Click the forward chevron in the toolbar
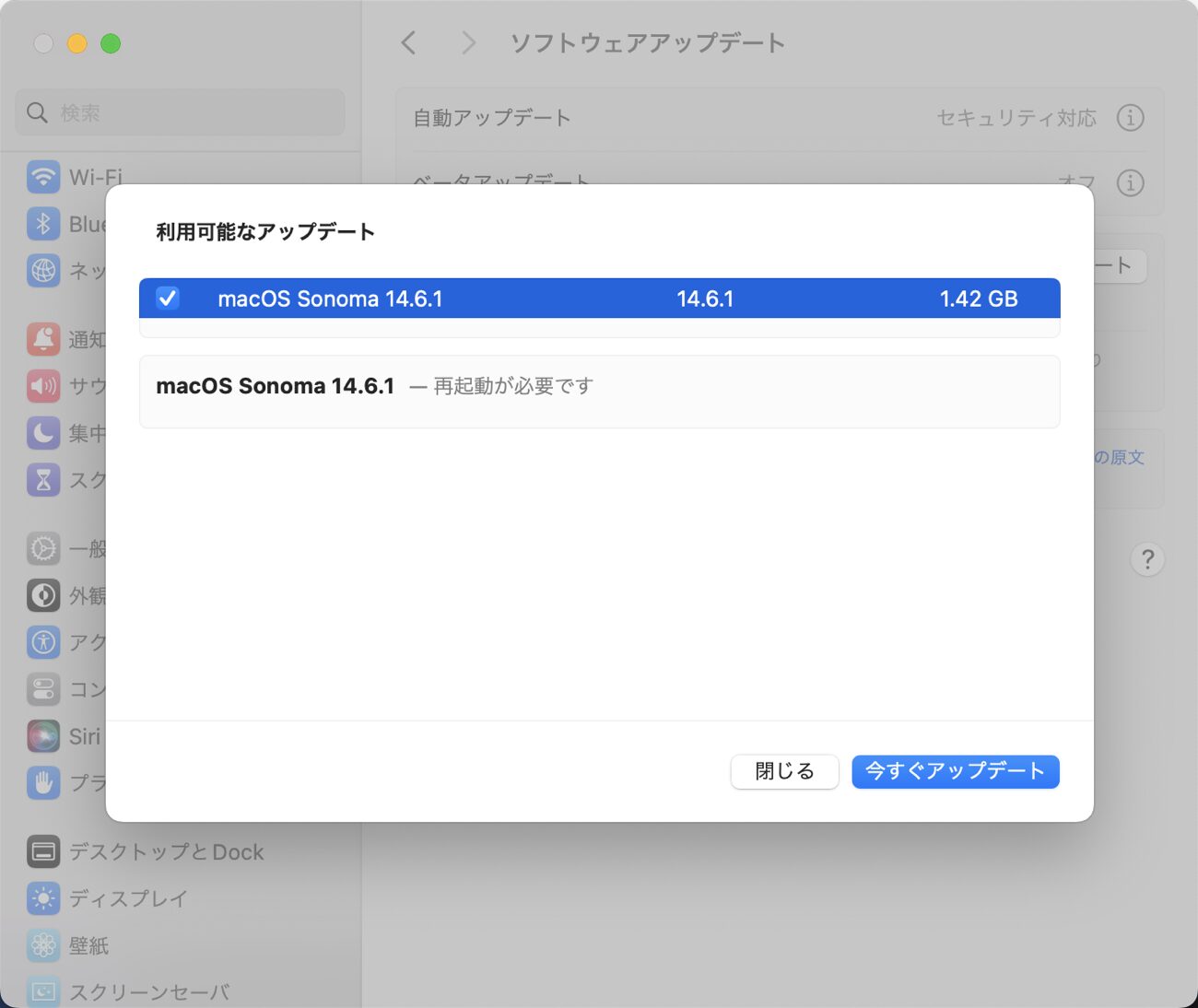Image resolution: width=1198 pixels, height=1008 pixels. point(468,42)
